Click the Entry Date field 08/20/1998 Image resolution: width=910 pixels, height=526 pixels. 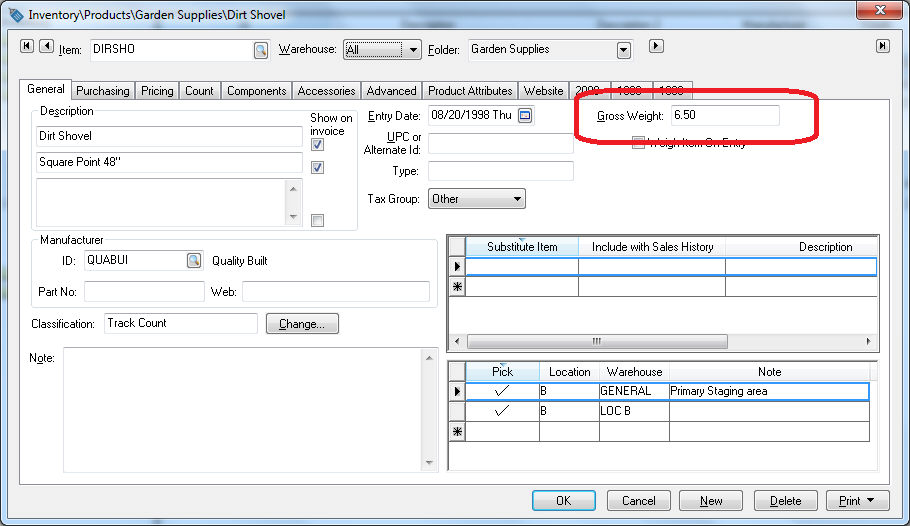[472, 115]
